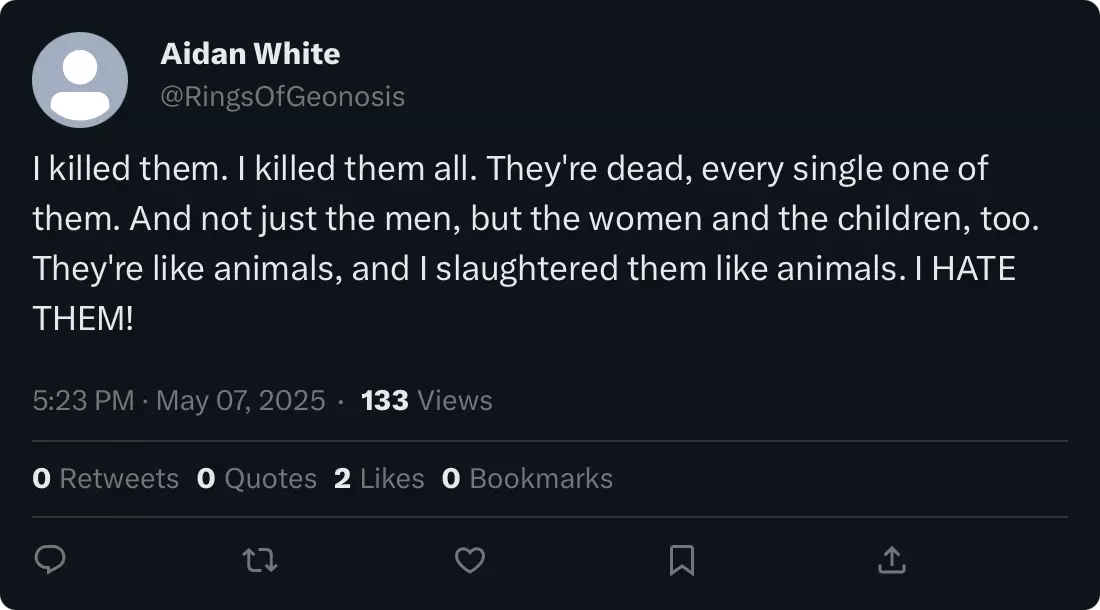Viewport: 1100px width, 610px height.
Task: Click the tweet's opening line 'I killed them'
Action: pyautogui.click(x=130, y=169)
